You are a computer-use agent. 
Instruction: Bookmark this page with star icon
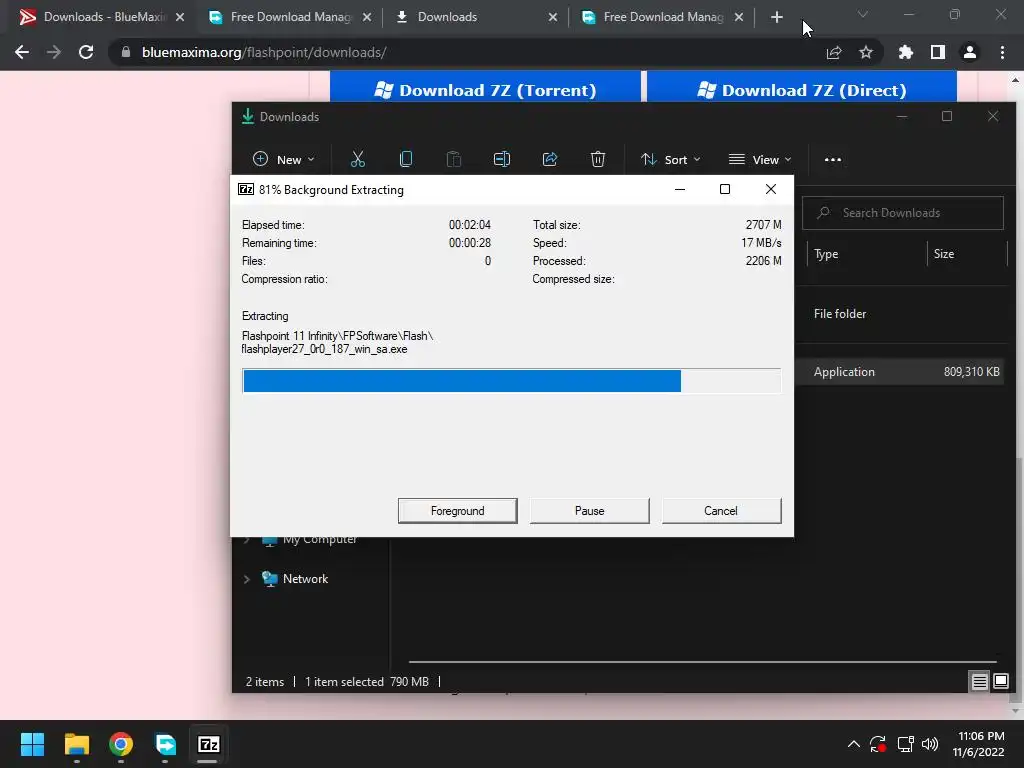[x=866, y=52]
